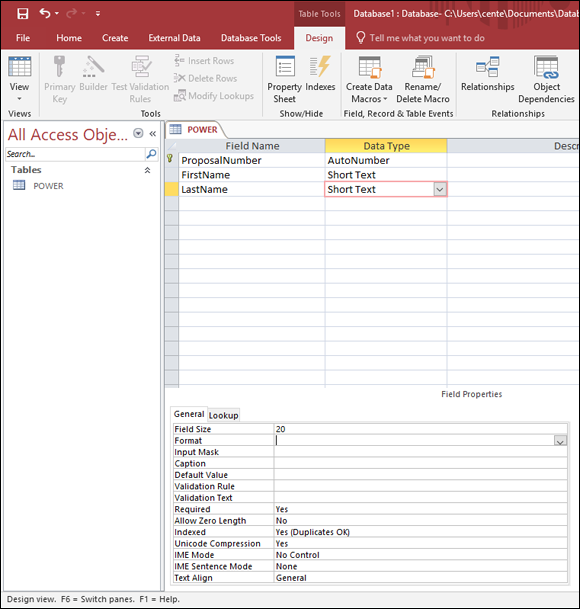Click the View datasheet icon
Image resolution: width=580 pixels, height=609 pixels.
[x=19, y=67]
